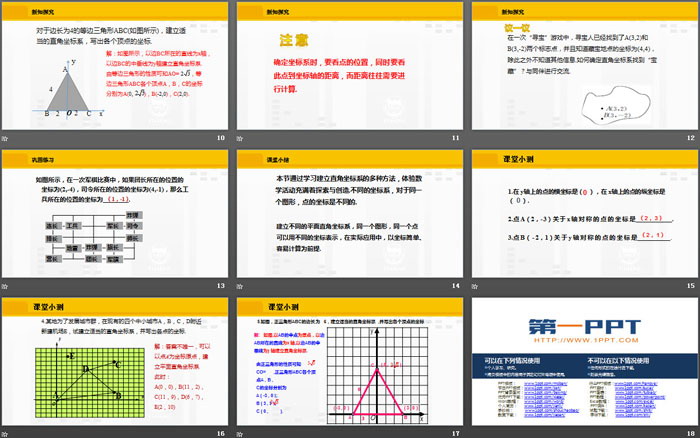Image resolution: width=700 pixels, height=438 pixels.
Task: Select slide 12 with the treasure map outline
Action: point(585,66)
